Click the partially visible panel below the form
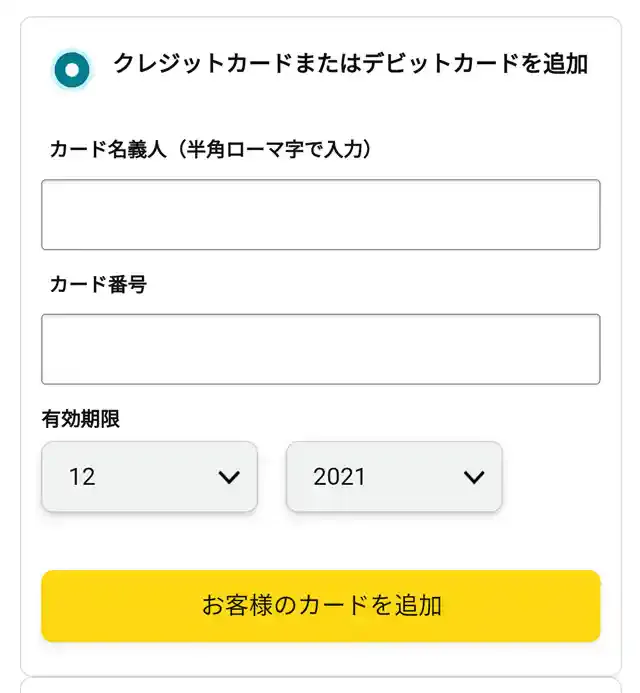This screenshot has width=640, height=693. coord(320,686)
